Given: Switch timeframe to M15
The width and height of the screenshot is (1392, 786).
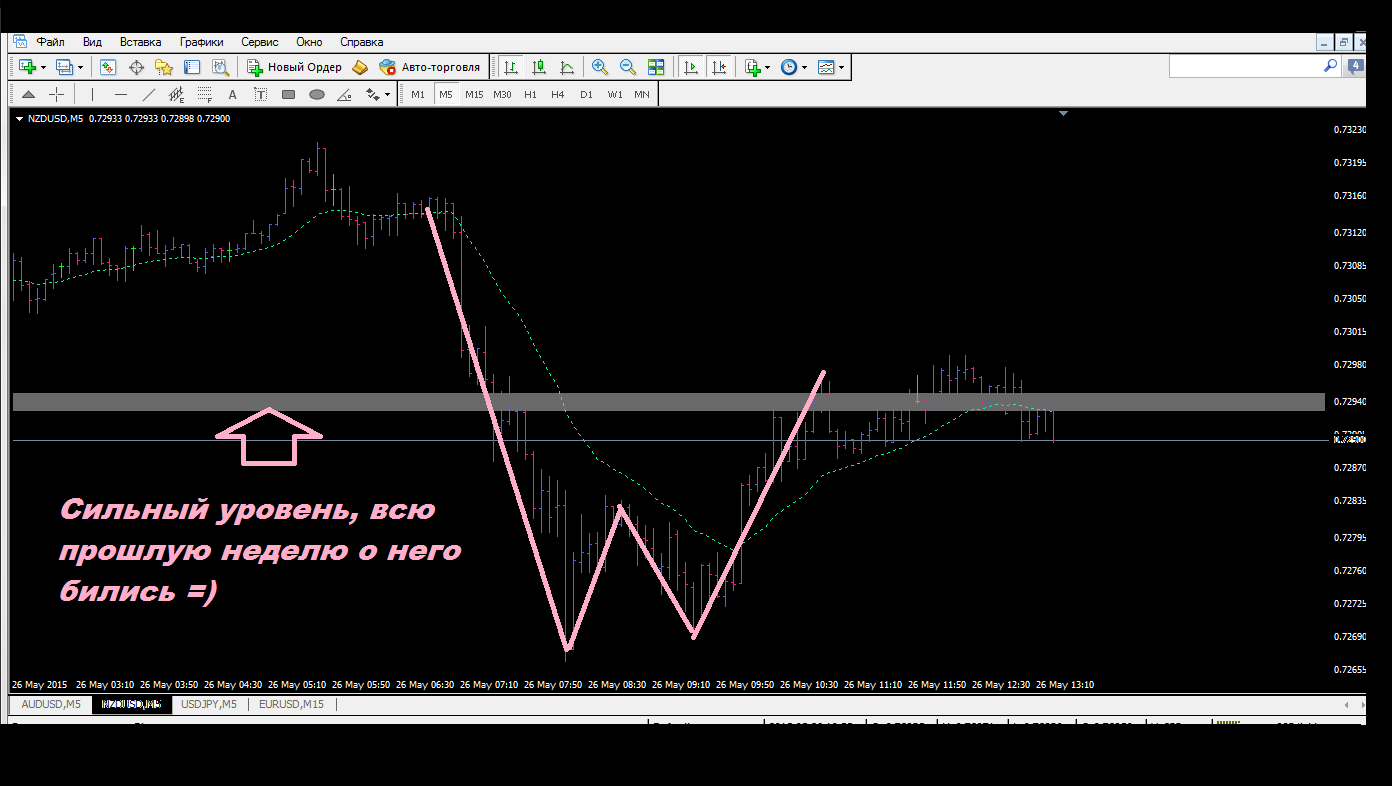Looking at the screenshot, I should pos(474,95).
